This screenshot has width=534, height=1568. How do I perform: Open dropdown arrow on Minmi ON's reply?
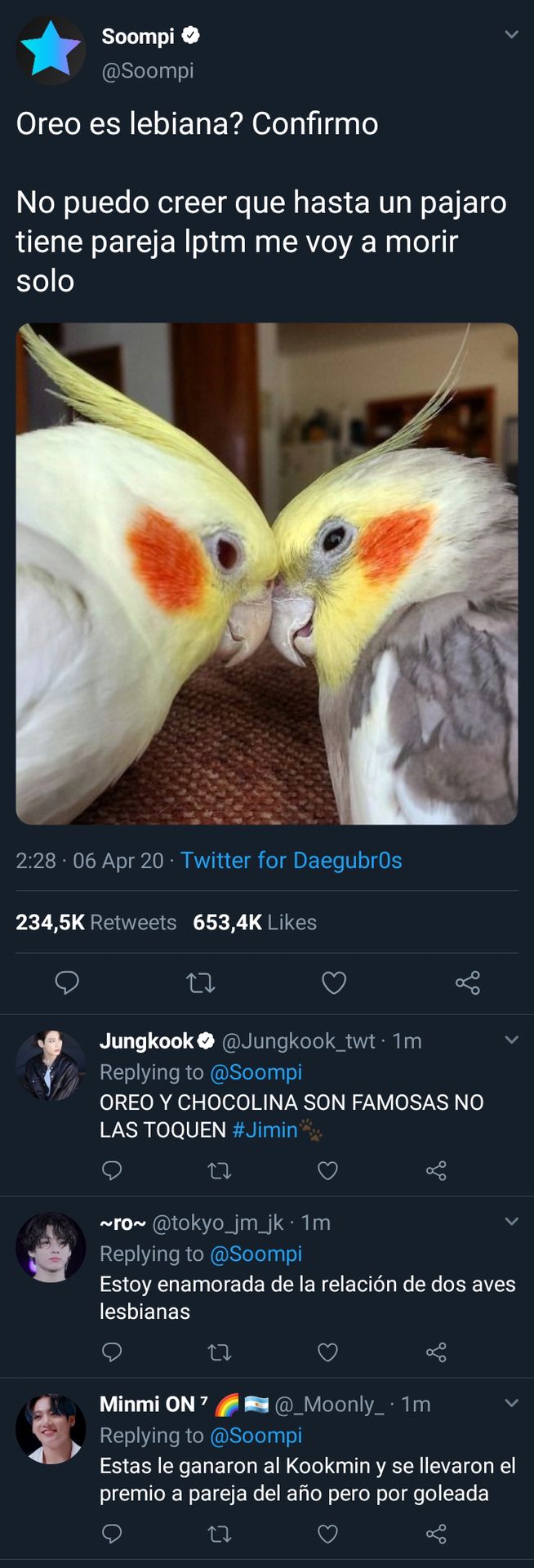click(512, 1403)
